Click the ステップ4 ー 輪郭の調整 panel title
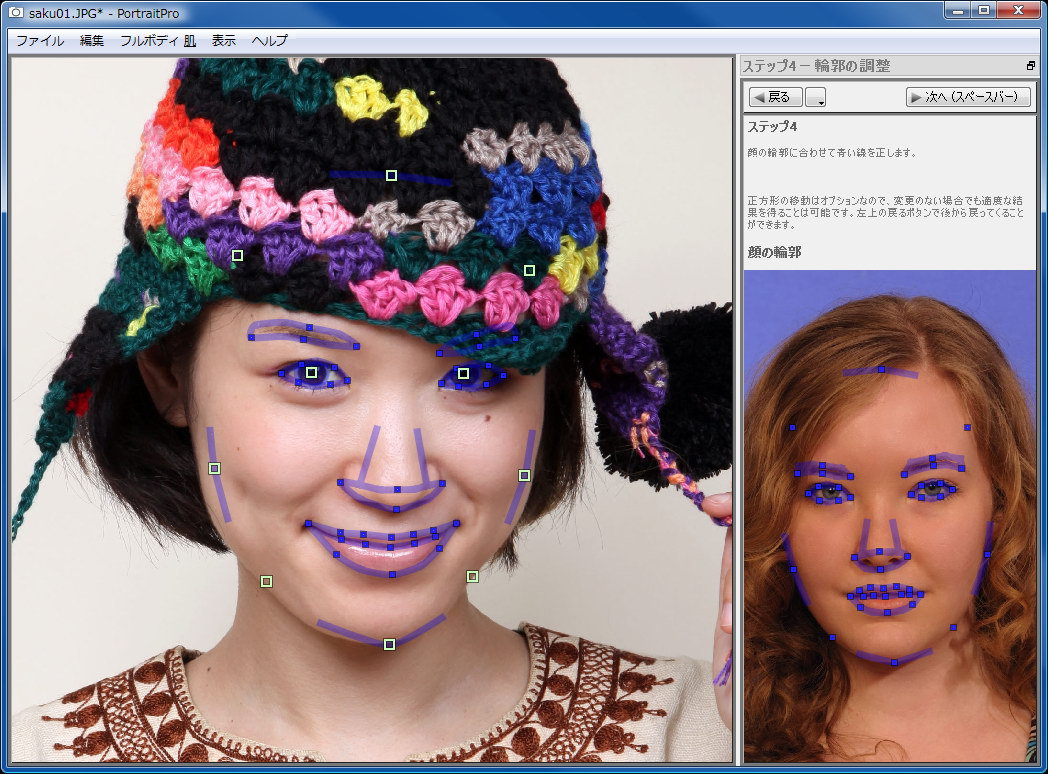 click(816, 66)
